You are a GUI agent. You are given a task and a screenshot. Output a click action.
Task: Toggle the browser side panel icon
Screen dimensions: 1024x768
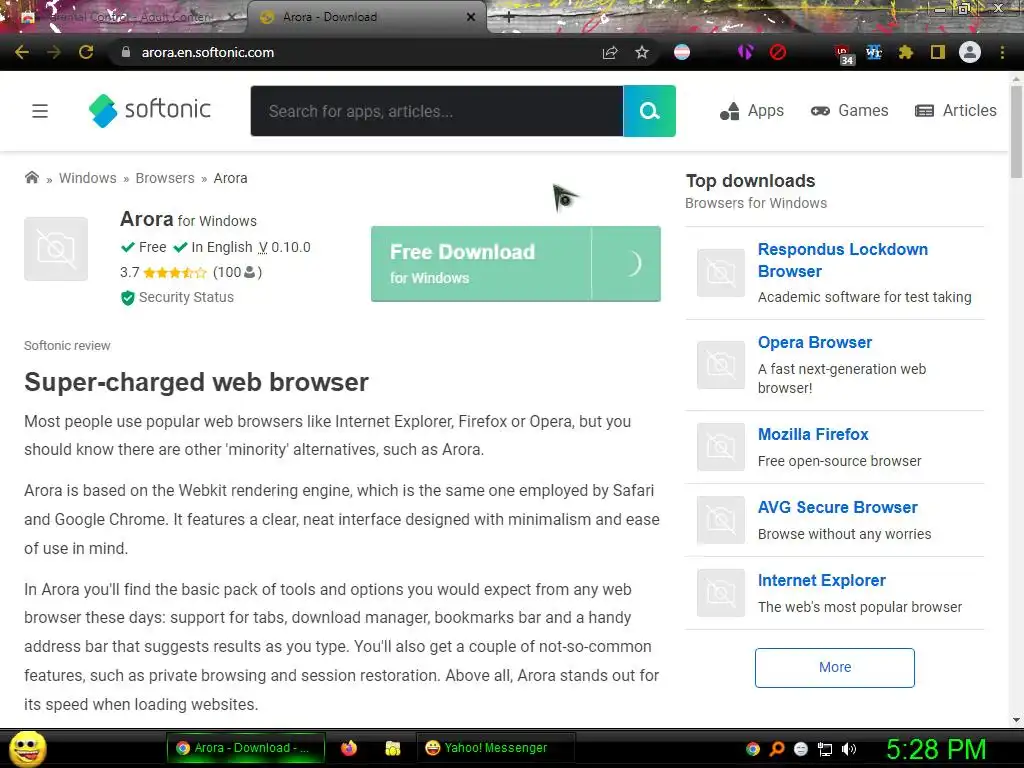(938, 52)
